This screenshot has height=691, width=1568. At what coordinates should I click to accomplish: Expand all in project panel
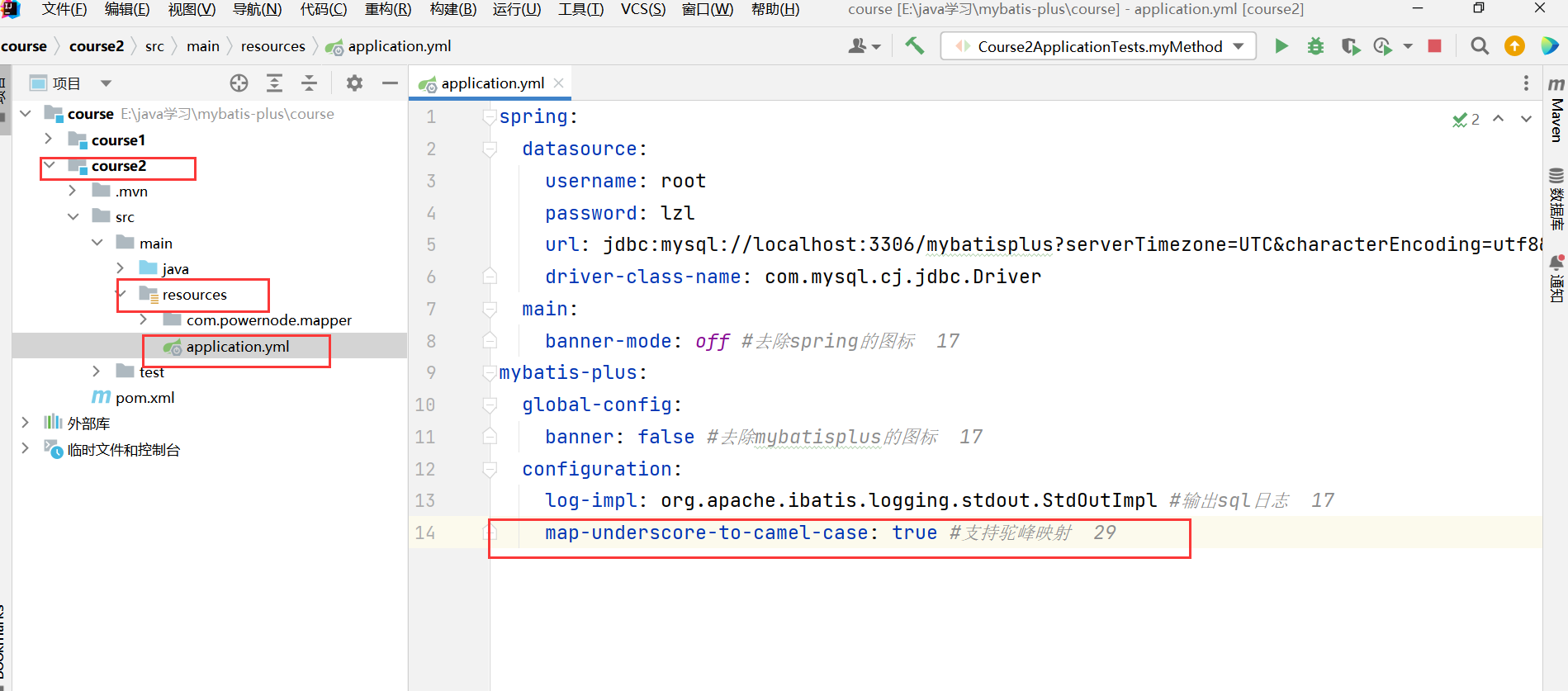click(274, 83)
